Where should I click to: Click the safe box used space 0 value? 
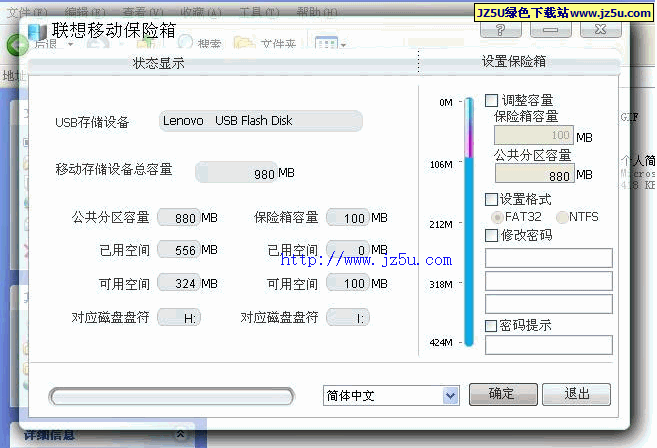348,250
